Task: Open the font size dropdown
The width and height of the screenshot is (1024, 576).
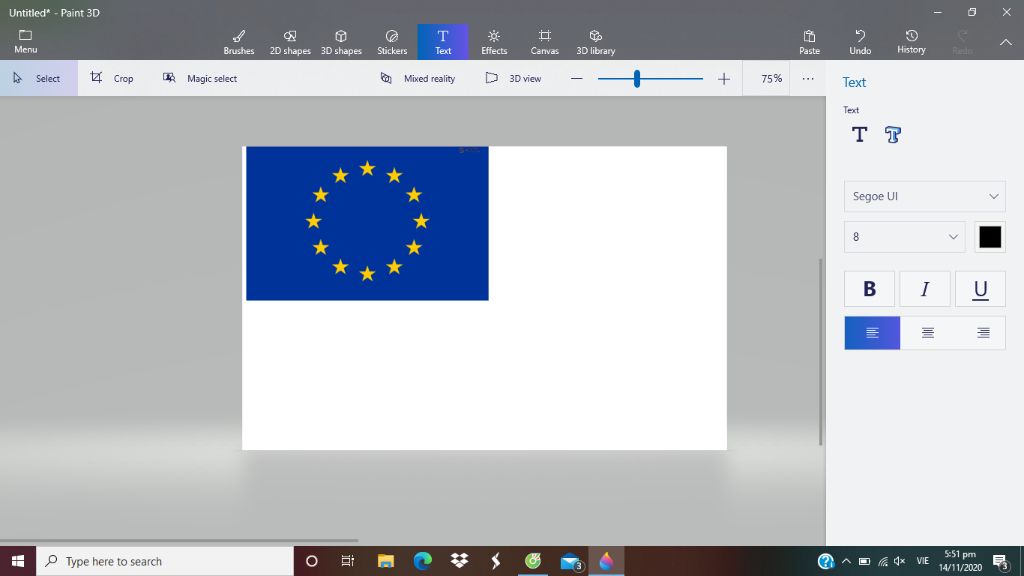Action: click(903, 237)
